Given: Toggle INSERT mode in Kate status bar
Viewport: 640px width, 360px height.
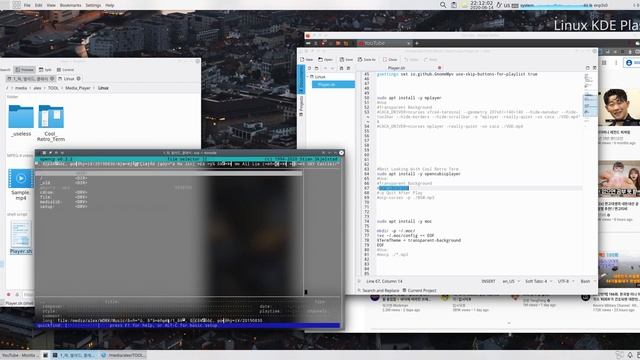Looking at the screenshot, I should point(488,281).
